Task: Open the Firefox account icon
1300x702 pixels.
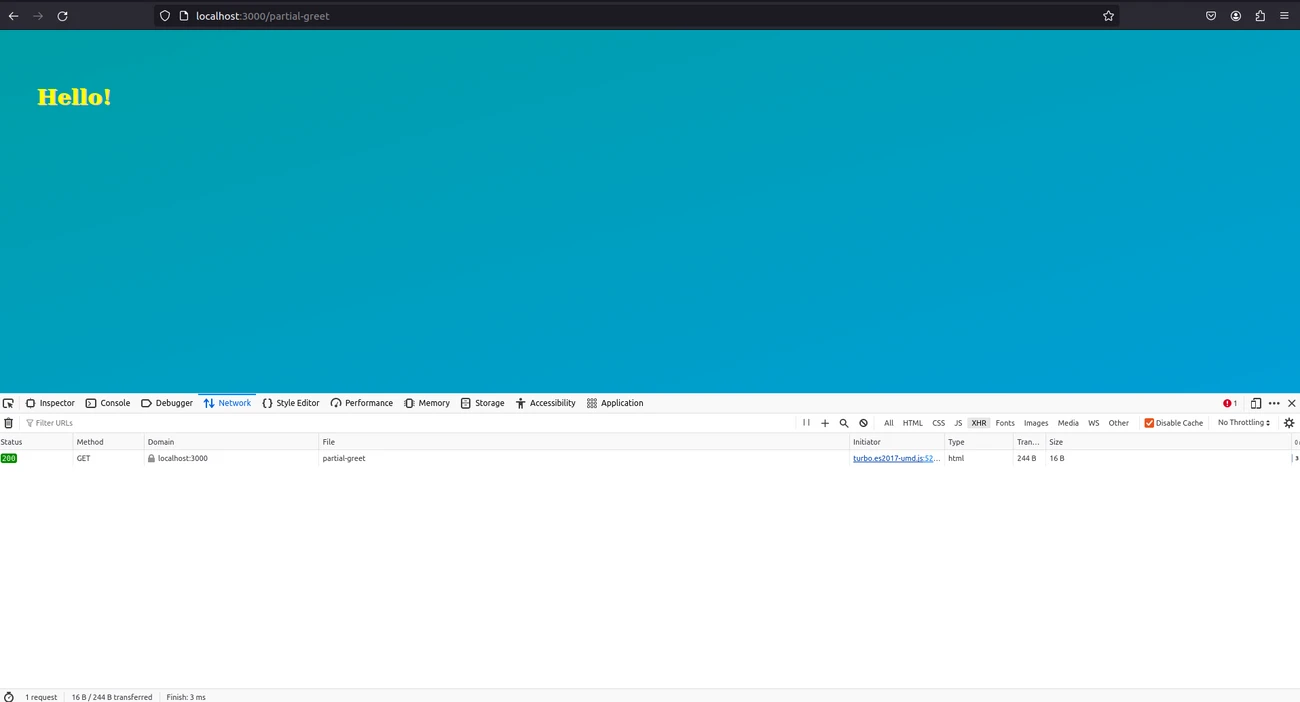Action: pyautogui.click(x=1236, y=16)
